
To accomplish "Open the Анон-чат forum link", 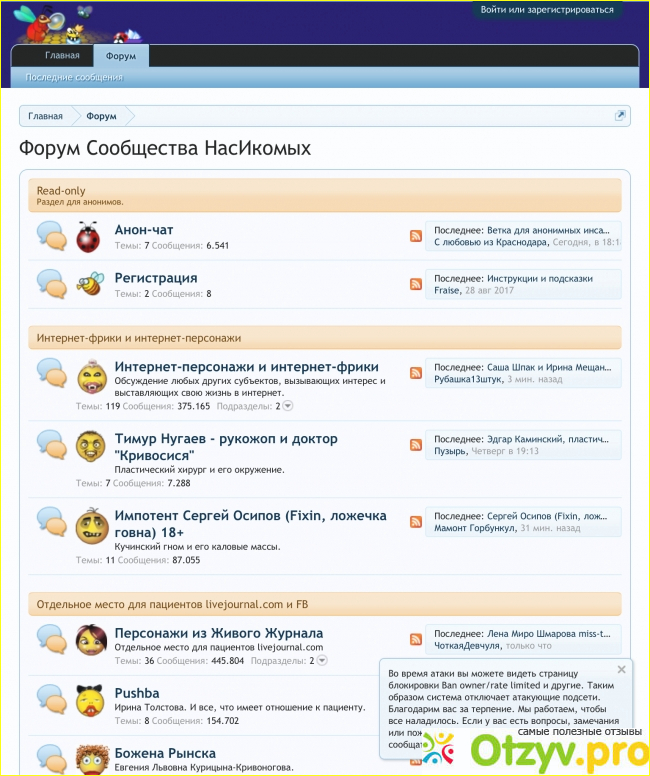I will pos(144,230).
